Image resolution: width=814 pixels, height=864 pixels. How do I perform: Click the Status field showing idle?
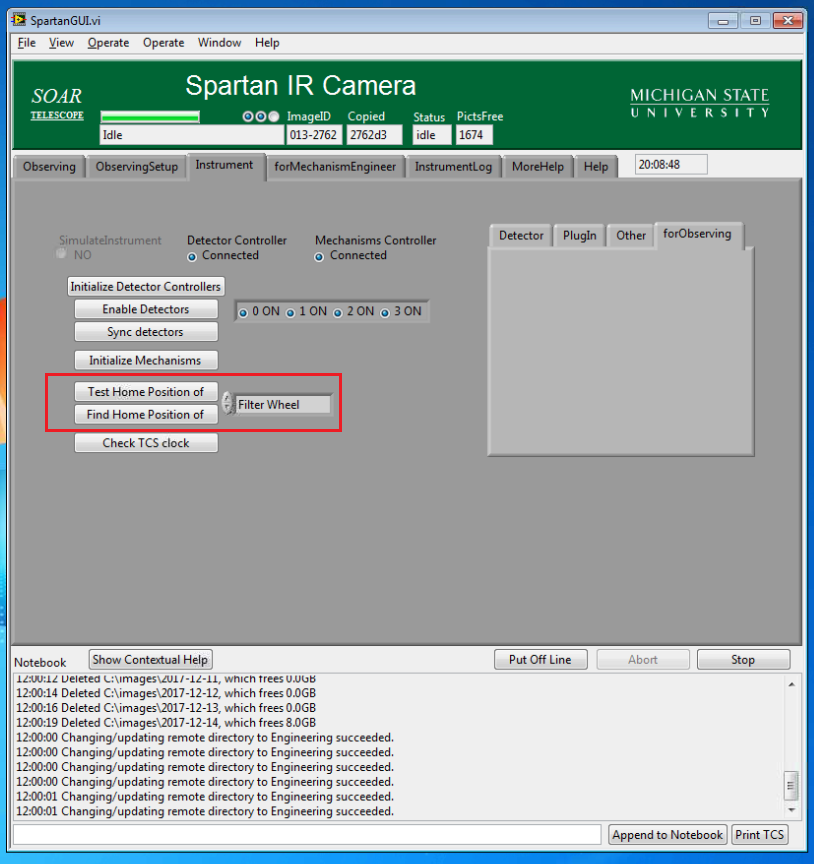(x=432, y=135)
